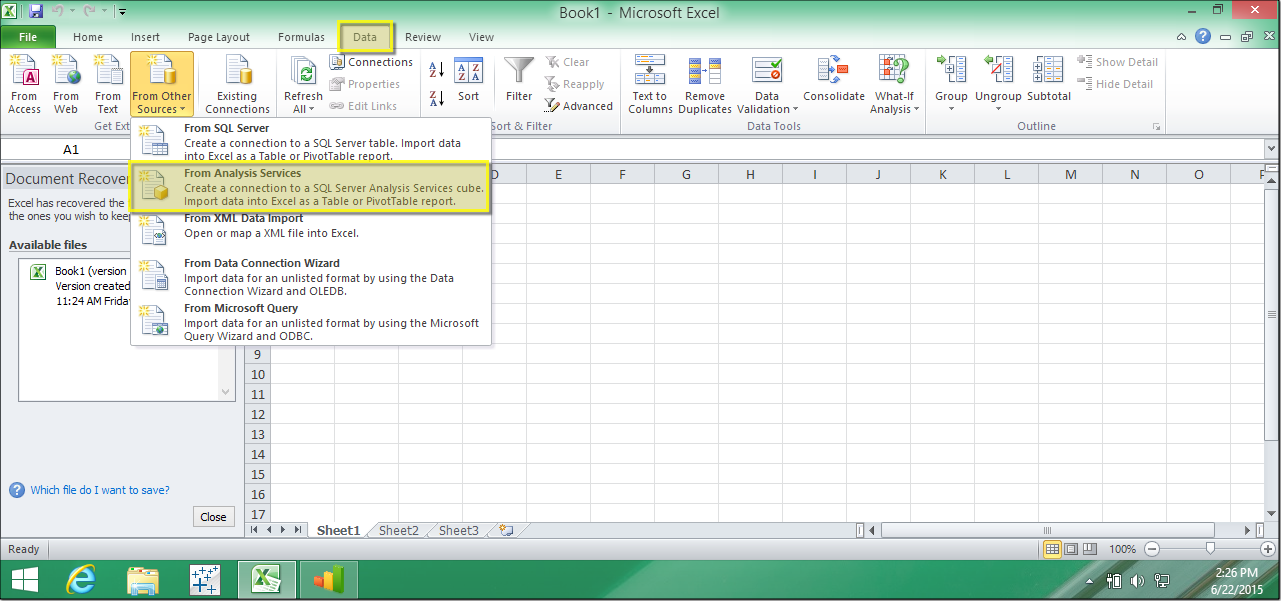Viewport: 1281px width, 601px height.
Task: Select From Microsoft Query
Action: 310,322
